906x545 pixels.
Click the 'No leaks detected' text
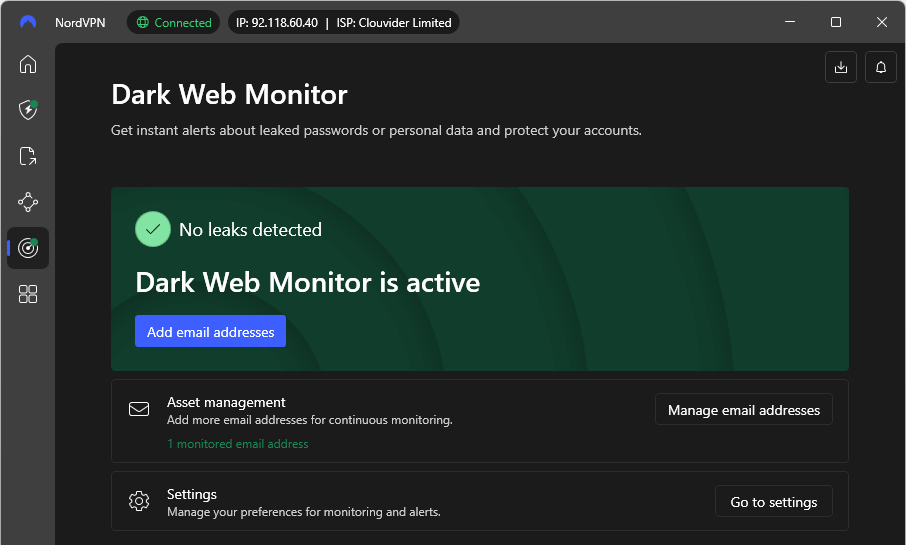click(250, 229)
